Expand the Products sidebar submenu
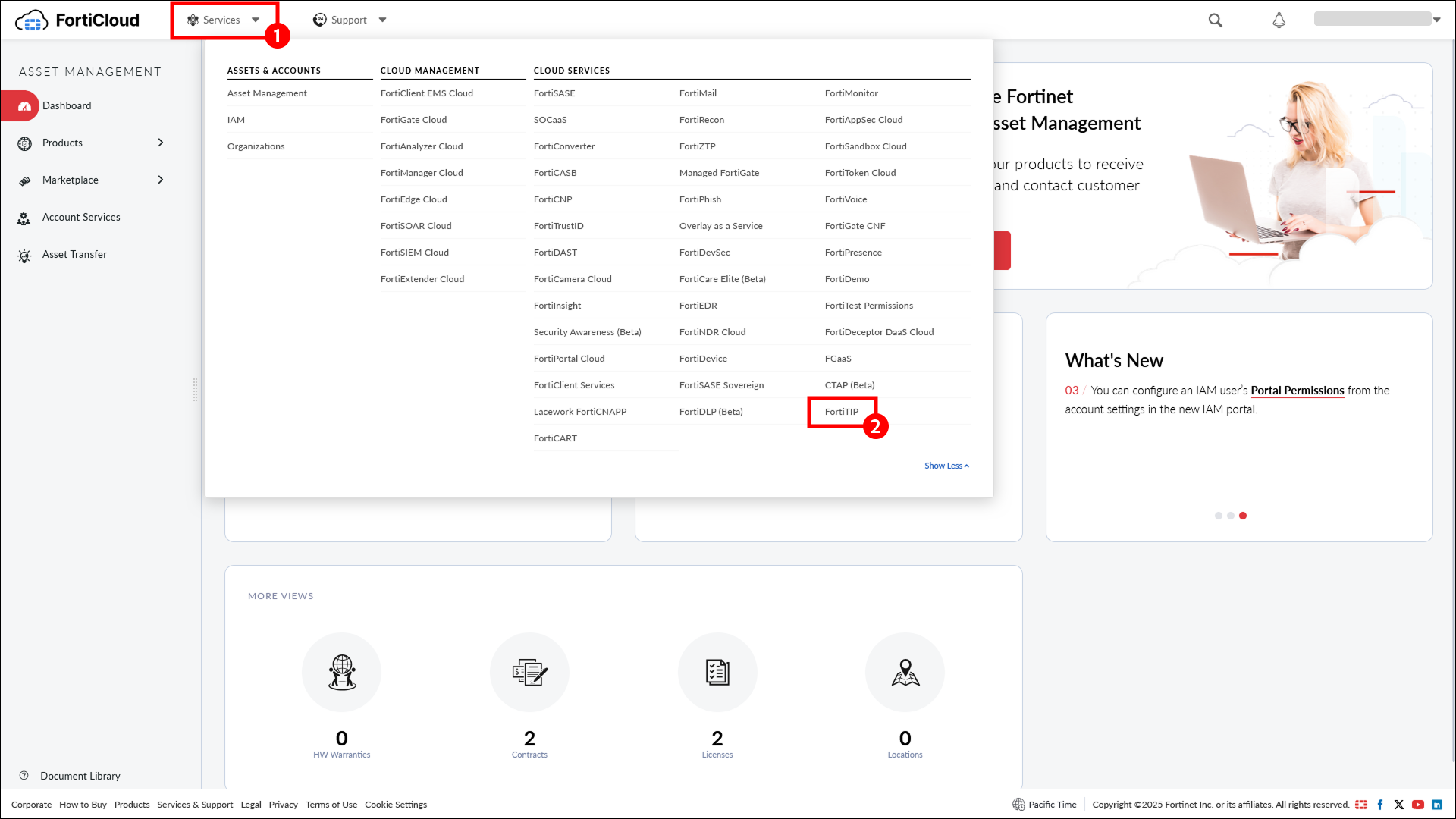The image size is (1456, 819). 161,143
